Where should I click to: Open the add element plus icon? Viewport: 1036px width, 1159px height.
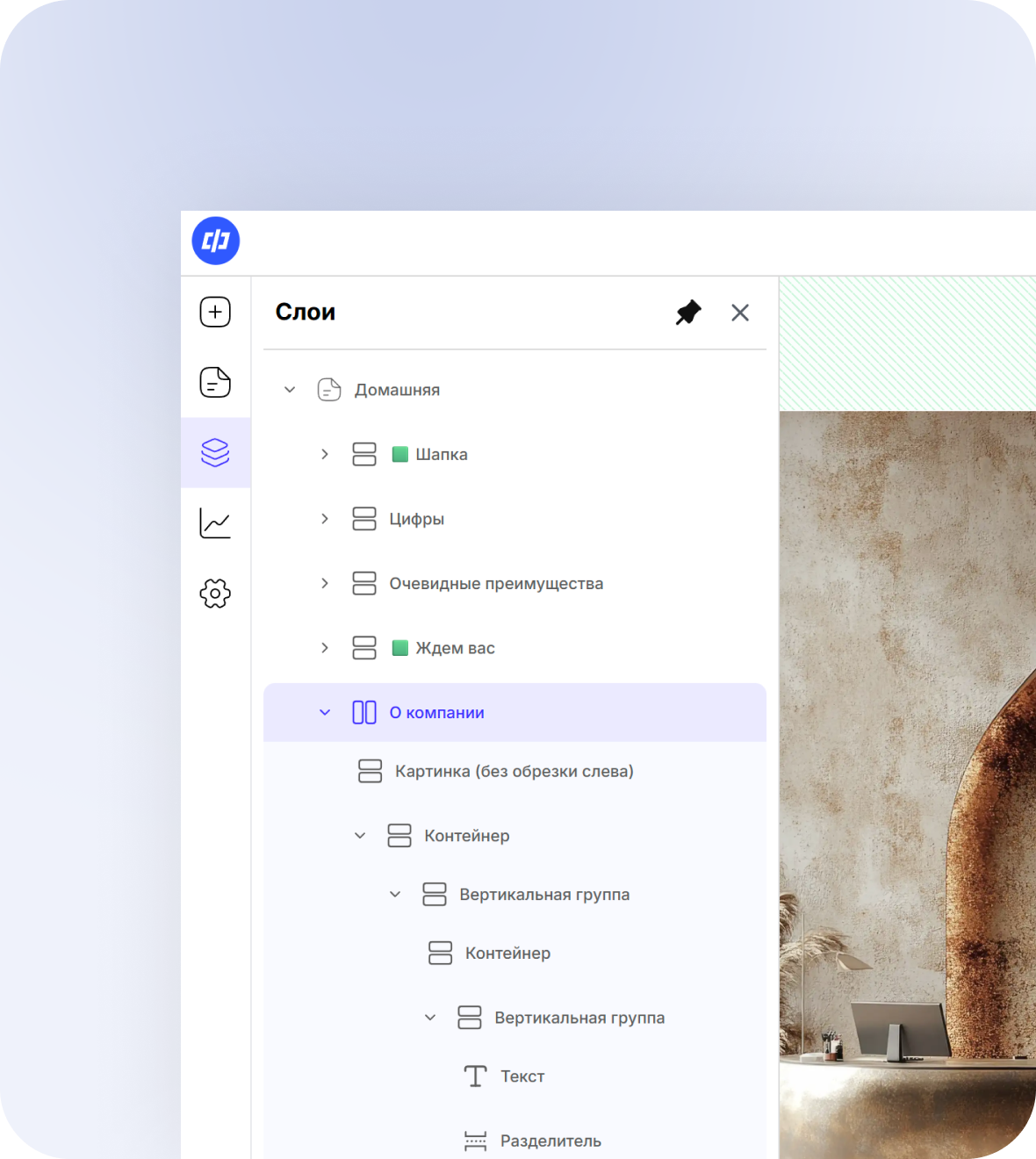(215, 312)
